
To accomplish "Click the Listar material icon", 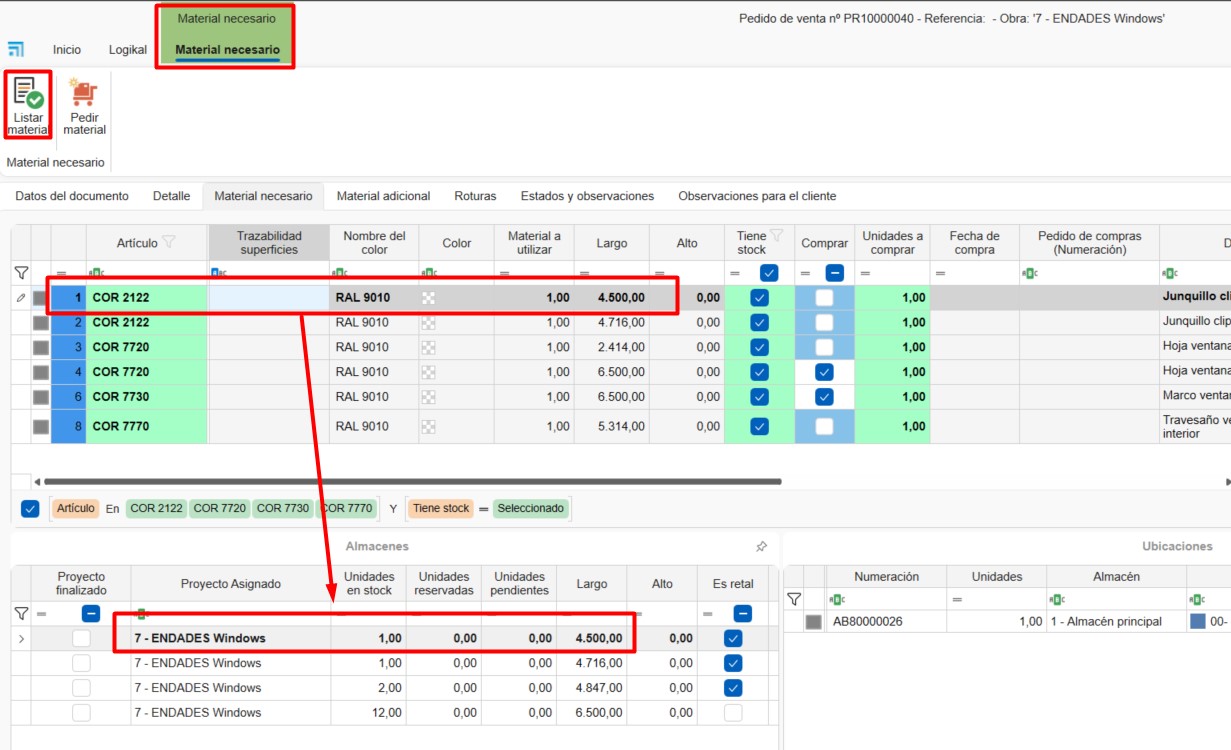I will click(x=28, y=94).
